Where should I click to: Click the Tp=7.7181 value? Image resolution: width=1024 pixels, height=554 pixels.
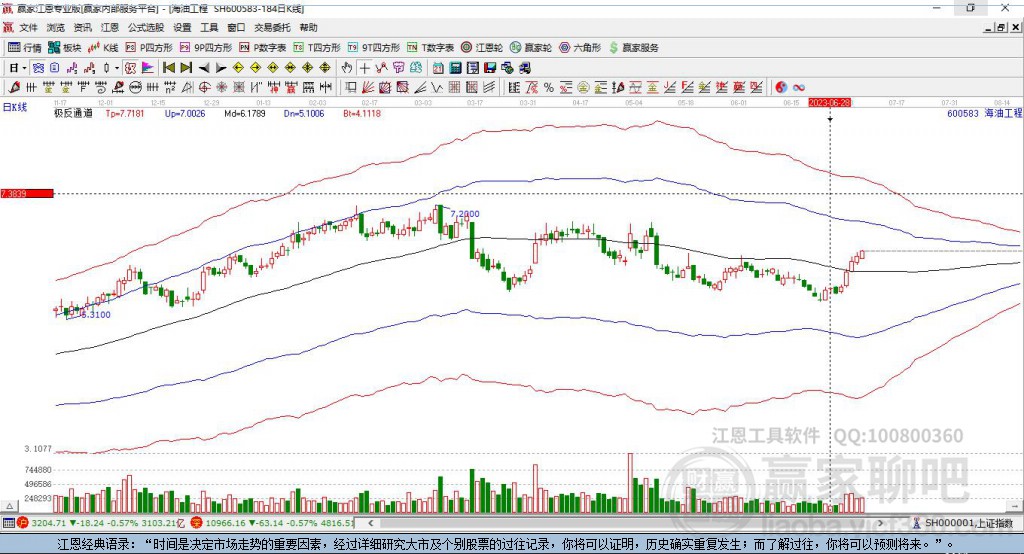pos(125,113)
